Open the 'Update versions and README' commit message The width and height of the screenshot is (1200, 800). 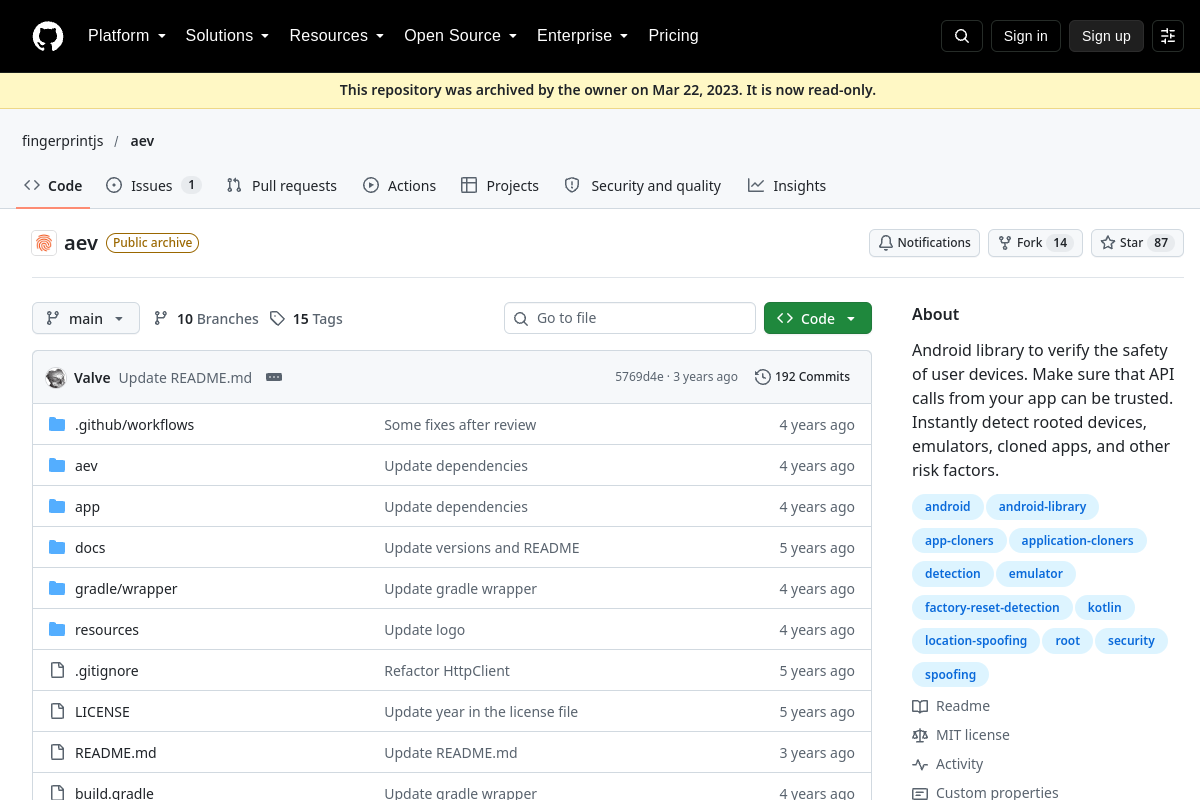[482, 548]
